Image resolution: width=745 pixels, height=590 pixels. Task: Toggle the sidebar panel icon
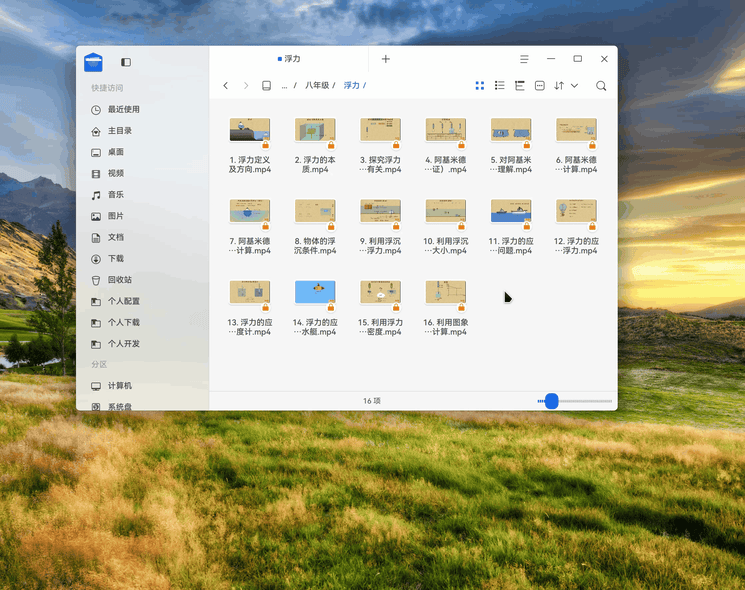coord(126,62)
